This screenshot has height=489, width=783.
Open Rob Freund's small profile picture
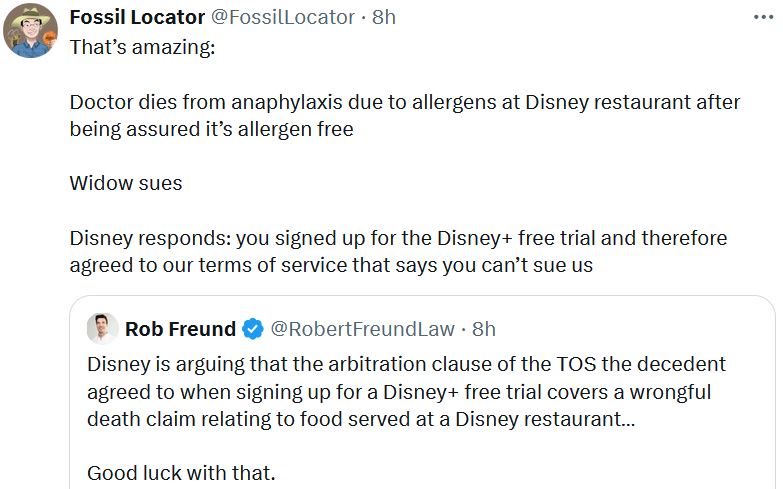point(102,328)
